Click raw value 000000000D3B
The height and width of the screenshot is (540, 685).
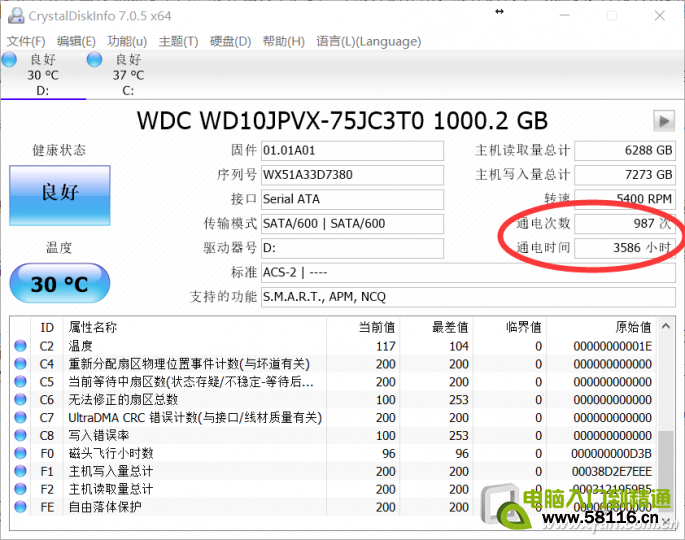click(x=611, y=454)
